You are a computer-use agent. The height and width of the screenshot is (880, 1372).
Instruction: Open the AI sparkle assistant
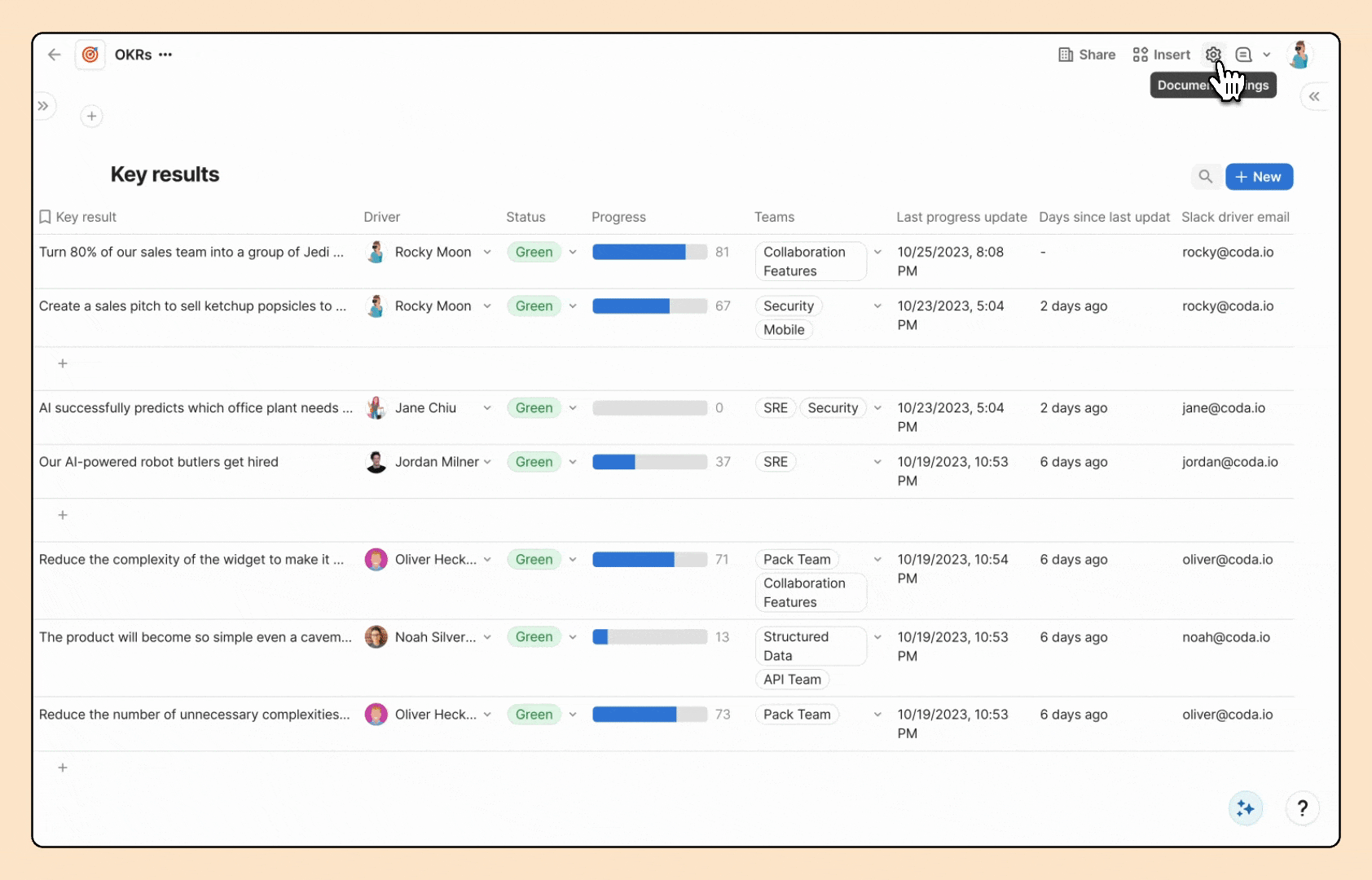[x=1245, y=808]
